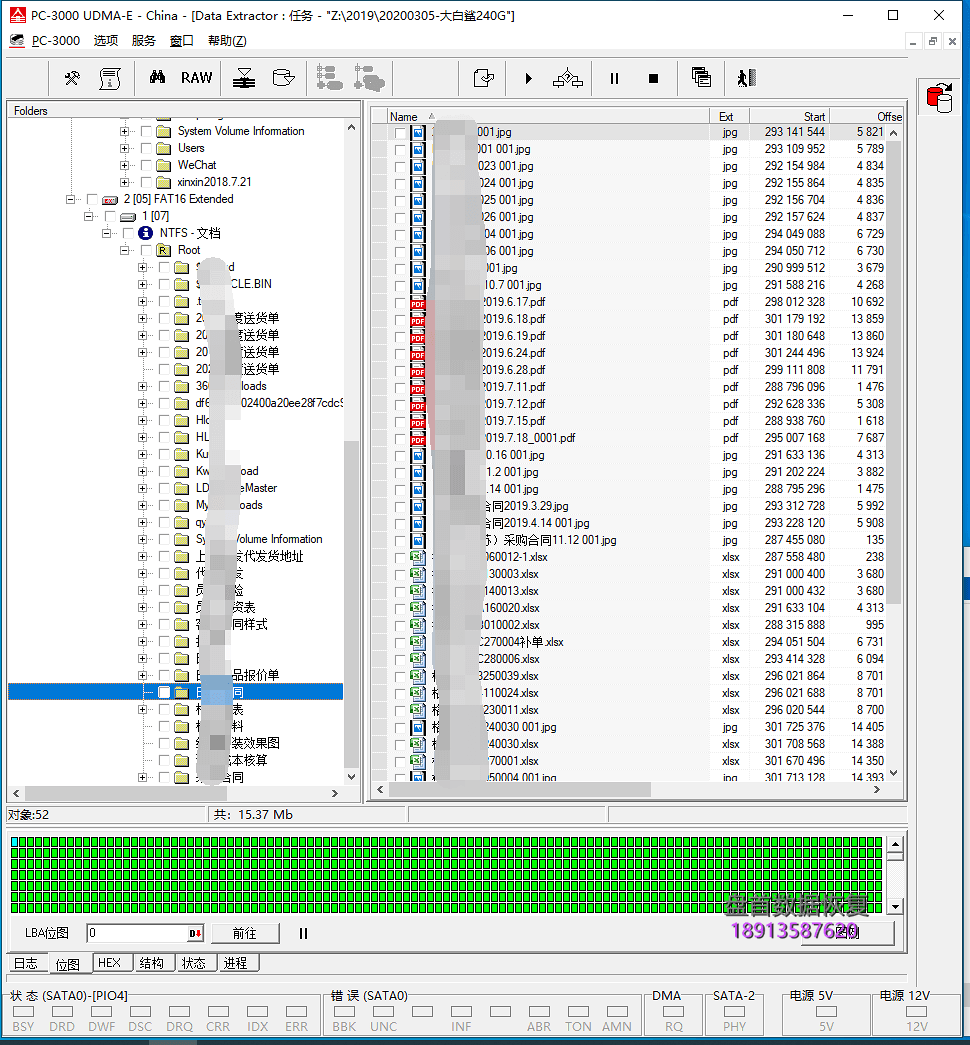Click the greyed-out tree with cloud icon
Image resolution: width=970 pixels, height=1045 pixels.
click(369, 78)
